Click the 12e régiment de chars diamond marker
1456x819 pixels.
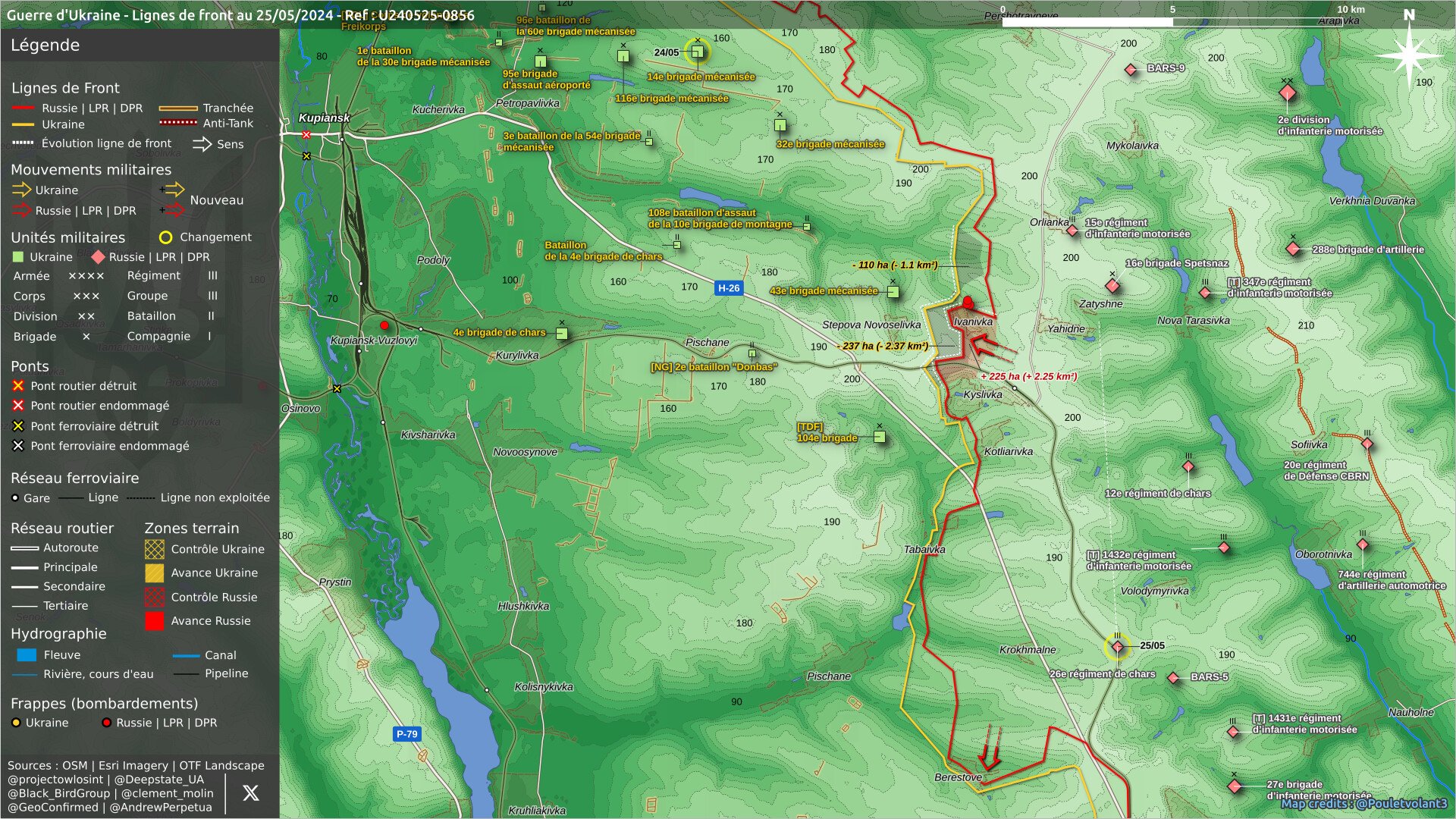pyautogui.click(x=1188, y=467)
